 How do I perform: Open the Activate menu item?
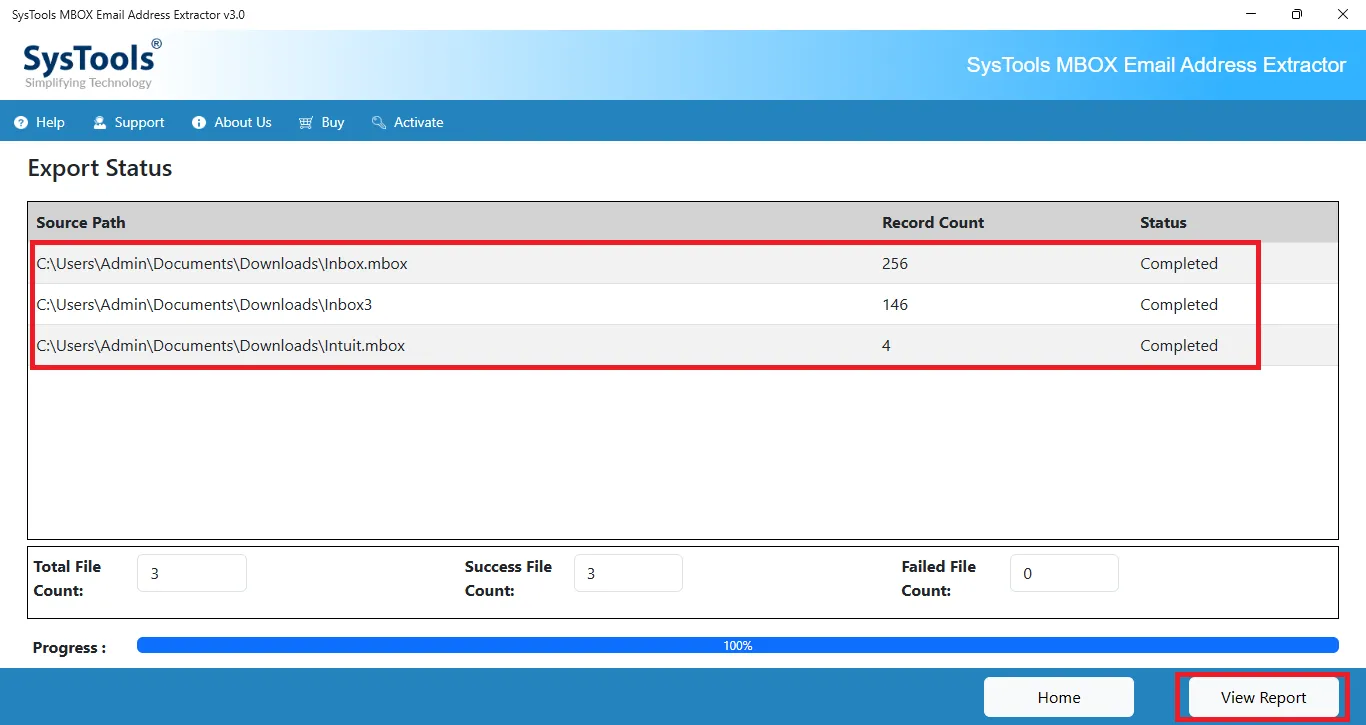pos(407,123)
